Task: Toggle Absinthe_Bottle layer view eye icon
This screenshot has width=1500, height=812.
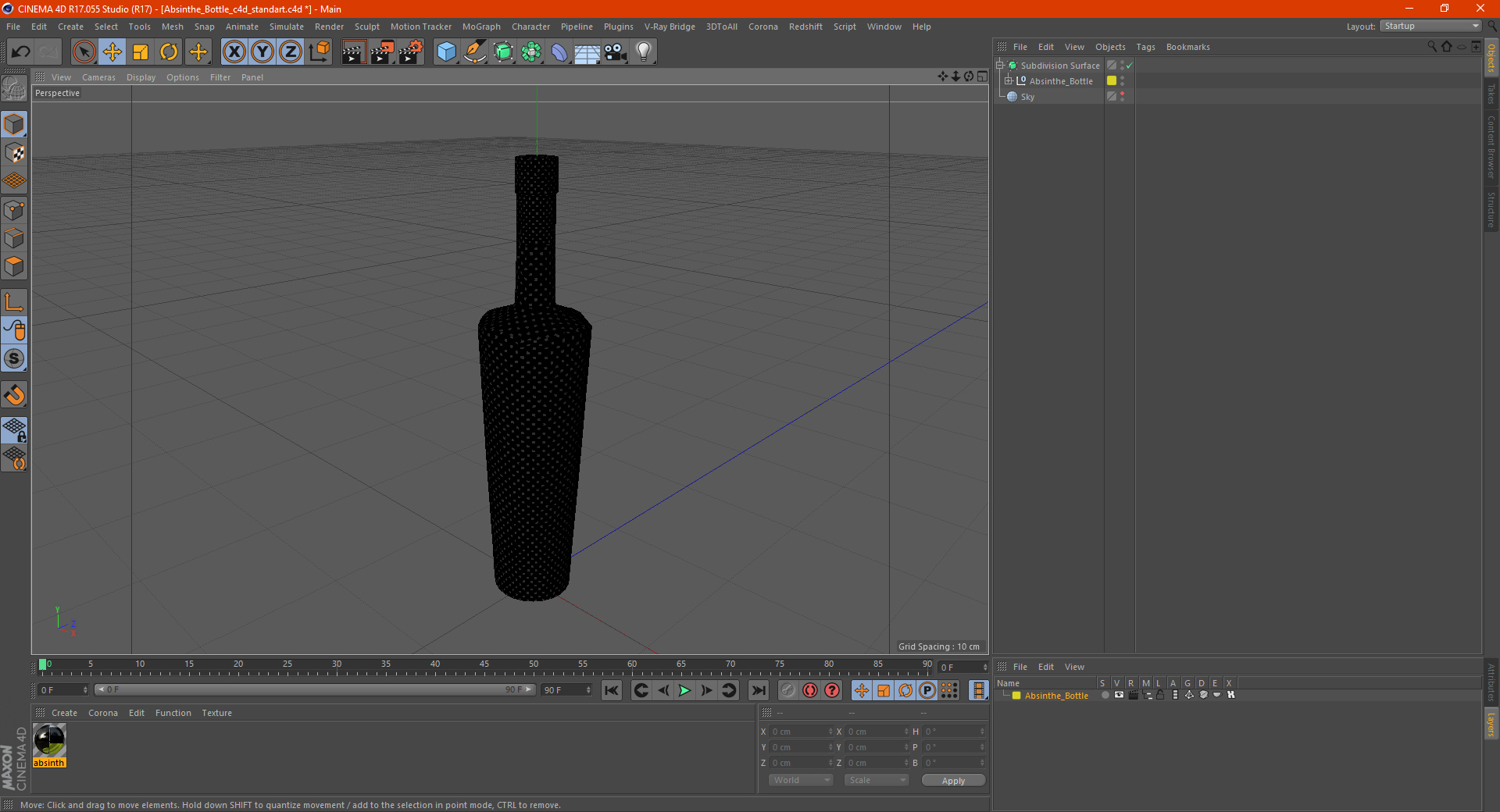Action: 1119,695
